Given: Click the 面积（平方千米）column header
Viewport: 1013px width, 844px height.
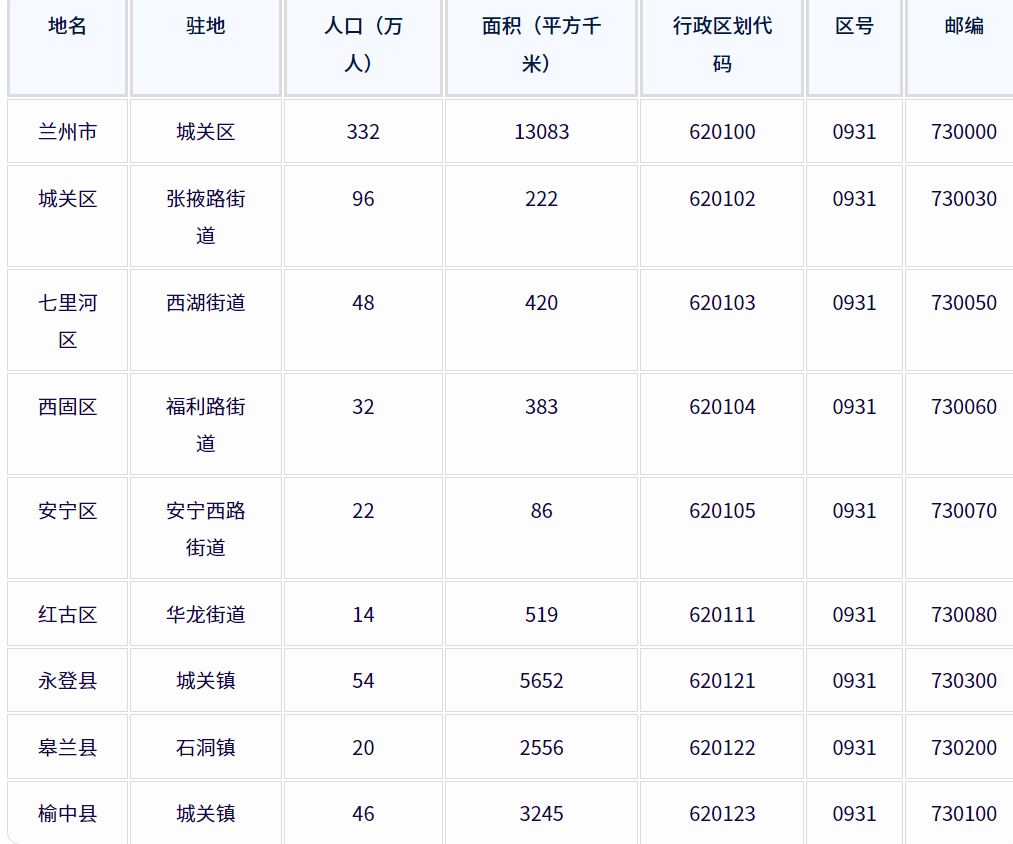Looking at the screenshot, I should pos(541,47).
